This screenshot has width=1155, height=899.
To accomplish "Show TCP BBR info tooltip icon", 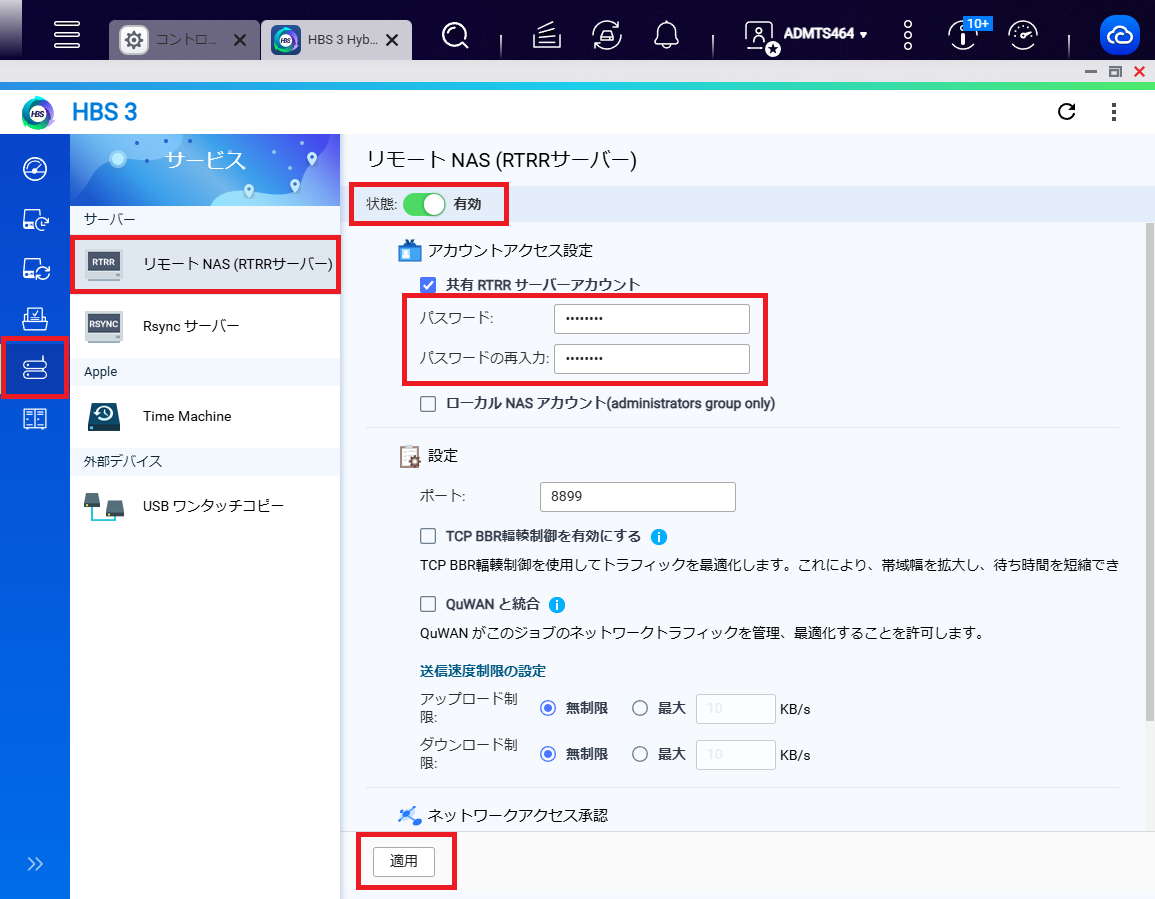I will pyautogui.click(x=659, y=537).
